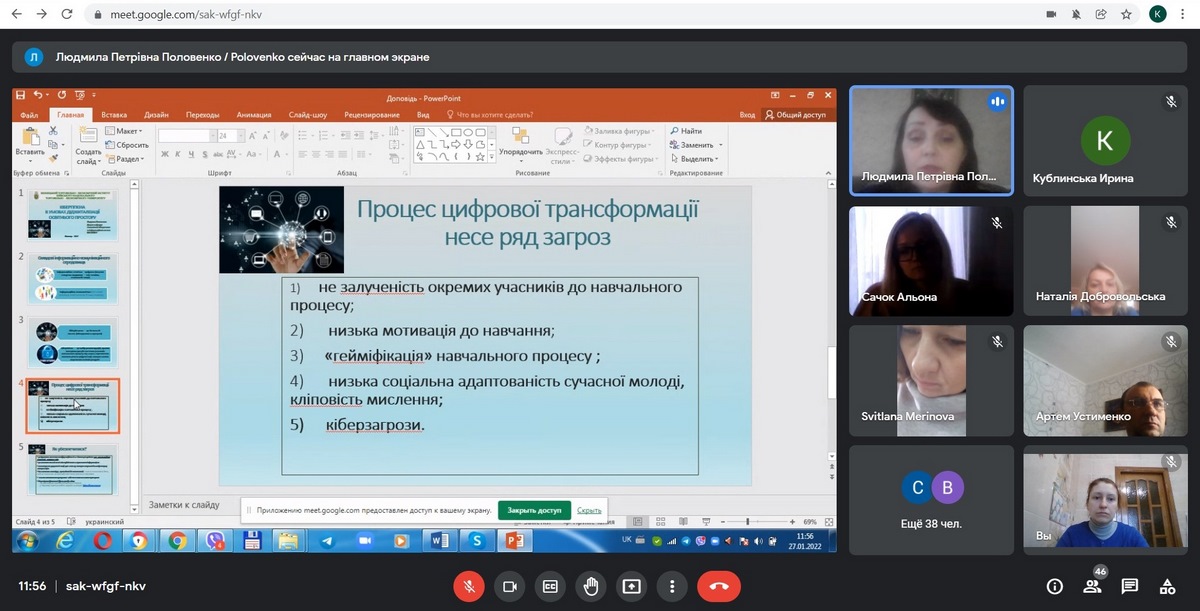Leave the call with red button
This screenshot has height=611, width=1200.
click(718, 586)
